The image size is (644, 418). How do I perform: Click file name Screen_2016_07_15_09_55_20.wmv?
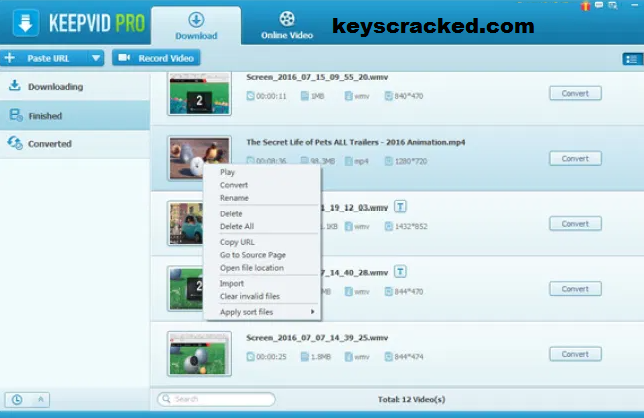point(317,77)
